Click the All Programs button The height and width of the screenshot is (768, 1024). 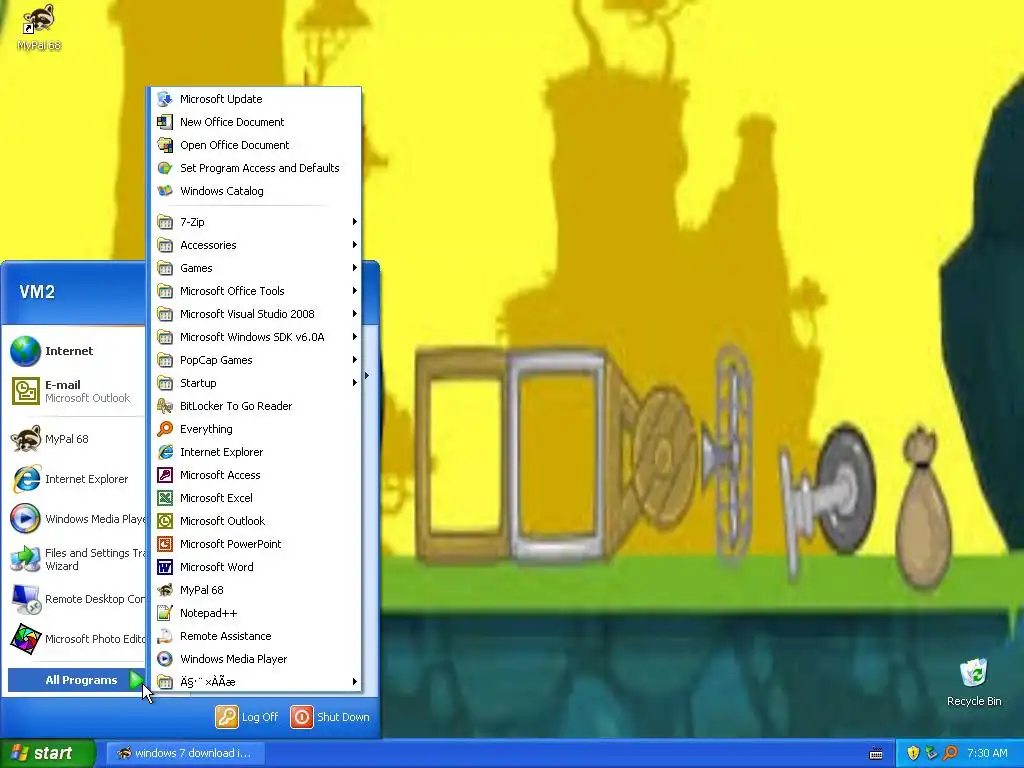tap(76, 680)
